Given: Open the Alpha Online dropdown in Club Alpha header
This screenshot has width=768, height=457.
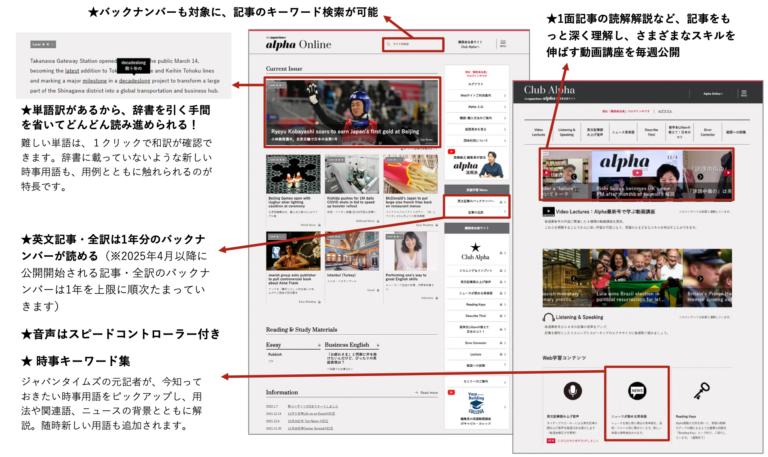Looking at the screenshot, I should tap(714, 92).
